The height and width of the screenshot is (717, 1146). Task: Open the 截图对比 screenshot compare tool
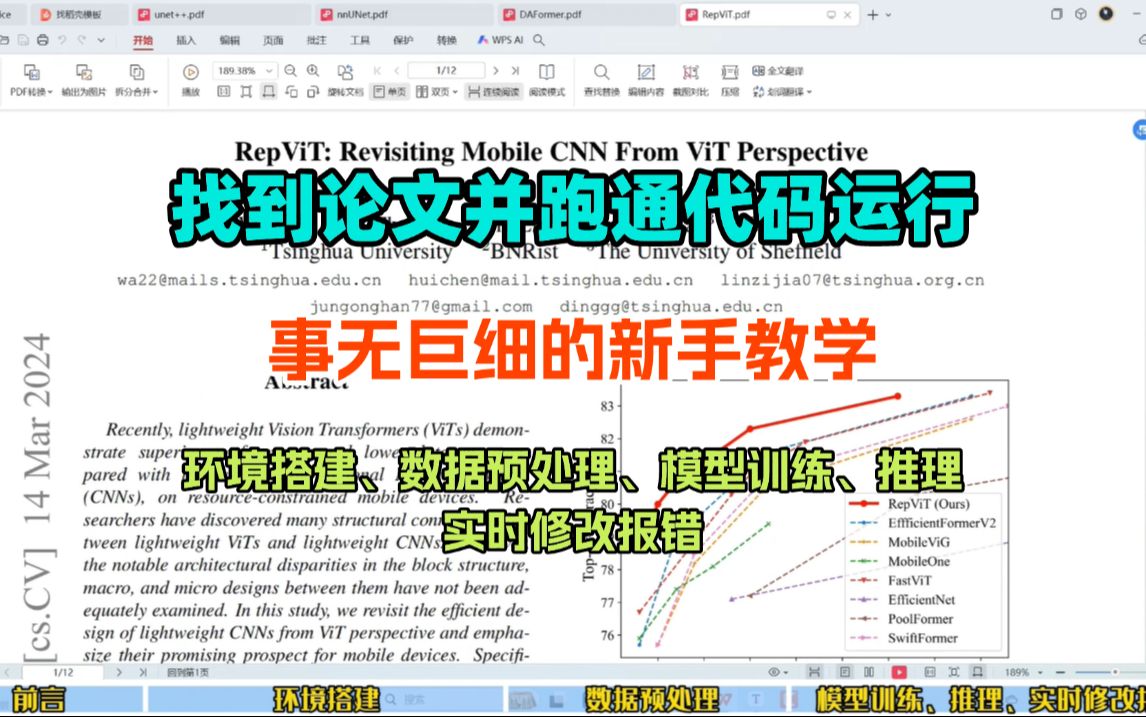[691, 80]
